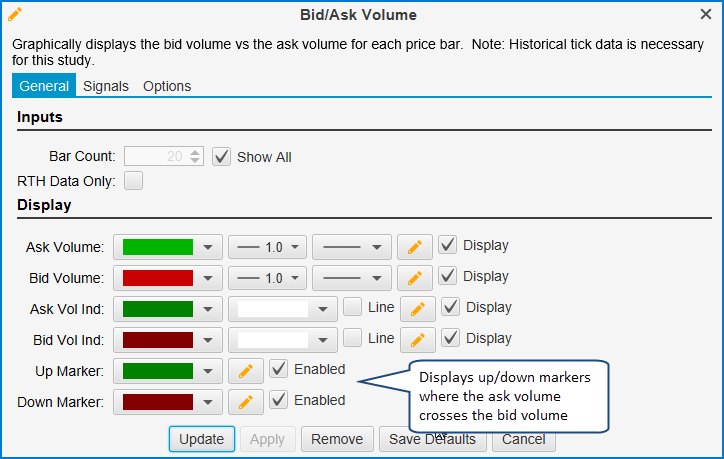Switch to the Signals tab
724x459 pixels.
(x=106, y=86)
